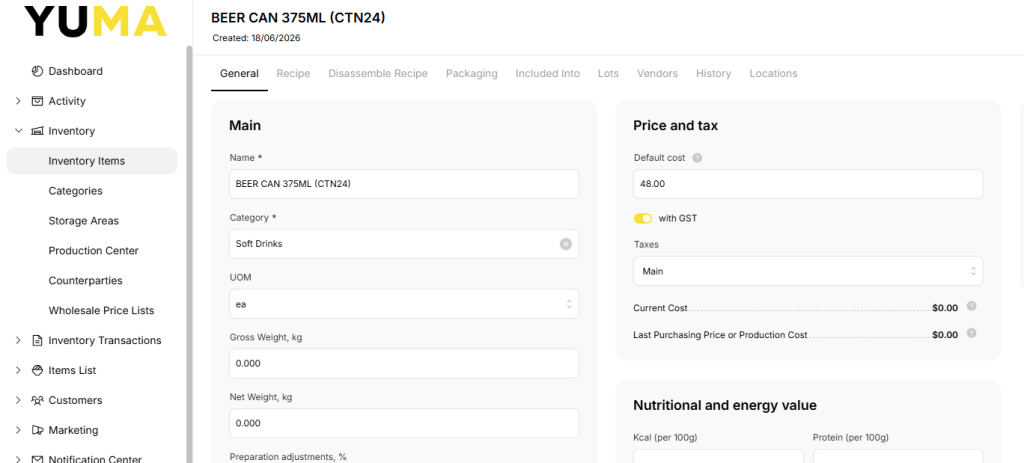
Task: Open the Disassemble Recipe tab
Action: [378, 74]
